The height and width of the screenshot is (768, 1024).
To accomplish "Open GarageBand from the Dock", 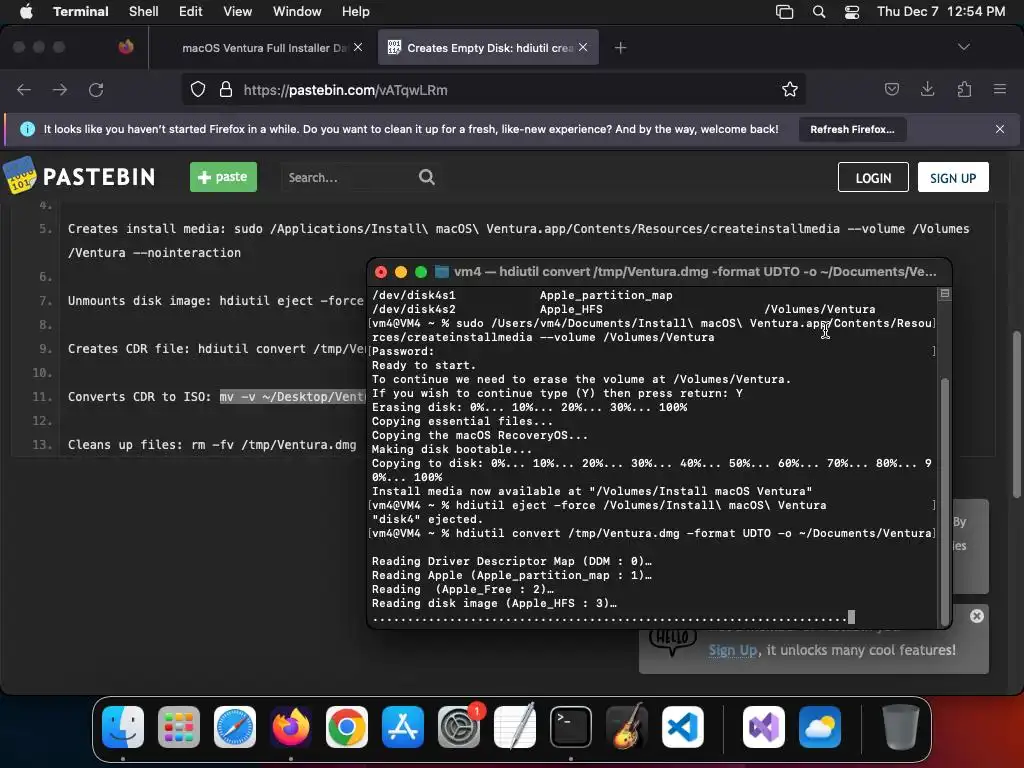I will (x=627, y=727).
